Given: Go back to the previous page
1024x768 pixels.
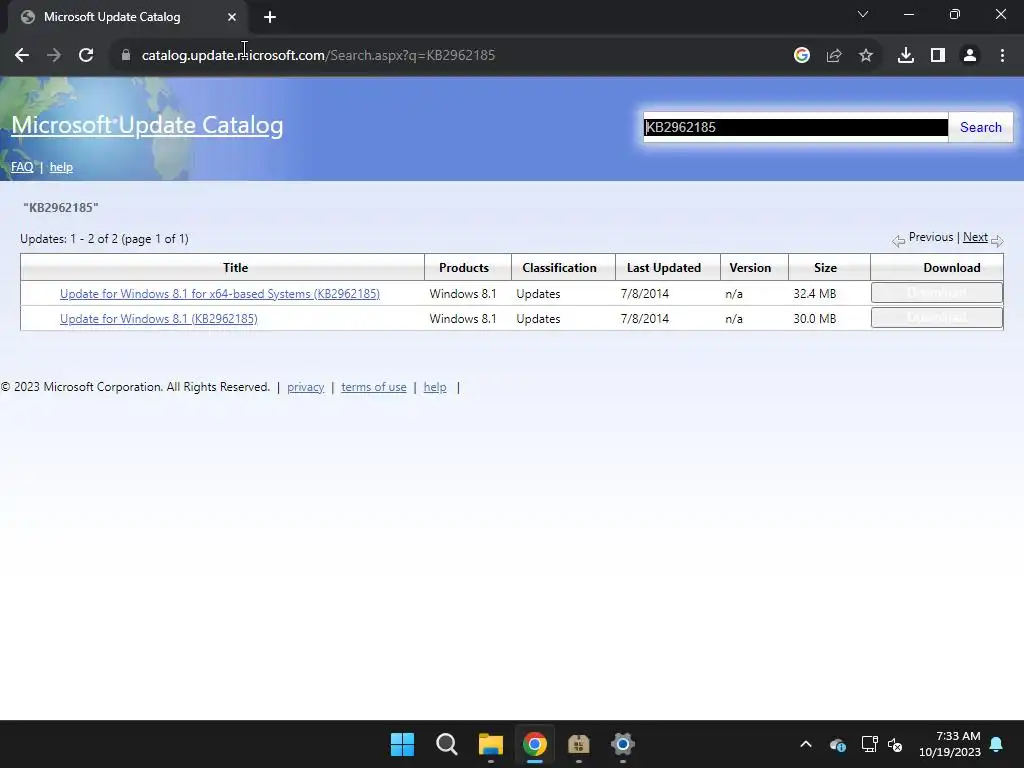Looking at the screenshot, I should [22, 56].
